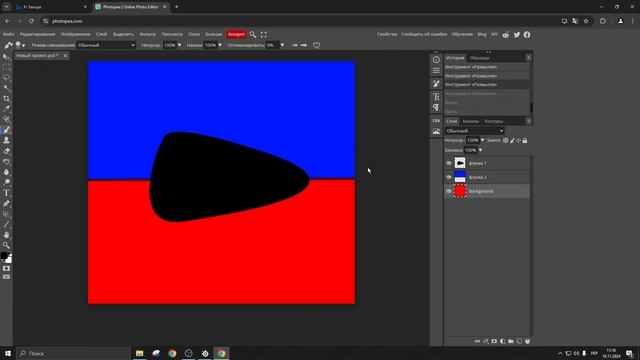Viewport: 640px width, 360px height.
Task: Toggle fullscreen mode icon
Action: 264,35
